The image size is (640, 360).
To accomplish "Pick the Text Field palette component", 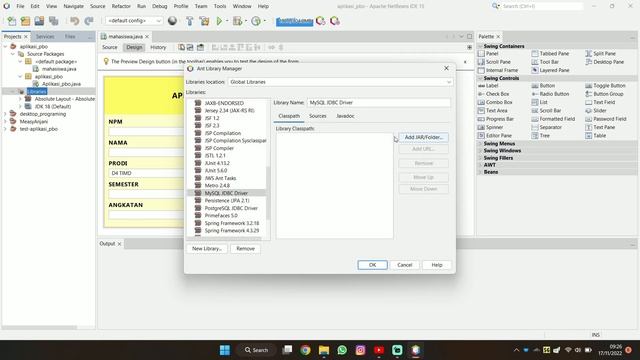I will click(x=600, y=102).
